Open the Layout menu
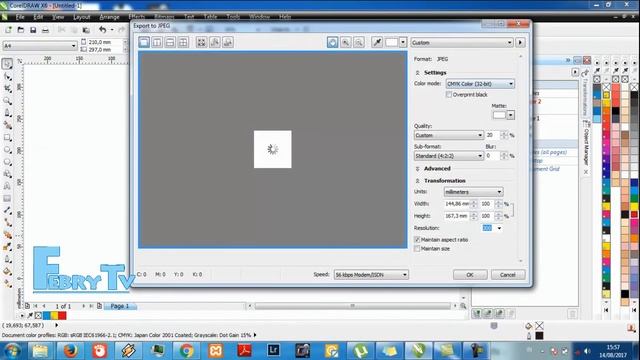Screen dimensions: 640x360 click(82, 17)
